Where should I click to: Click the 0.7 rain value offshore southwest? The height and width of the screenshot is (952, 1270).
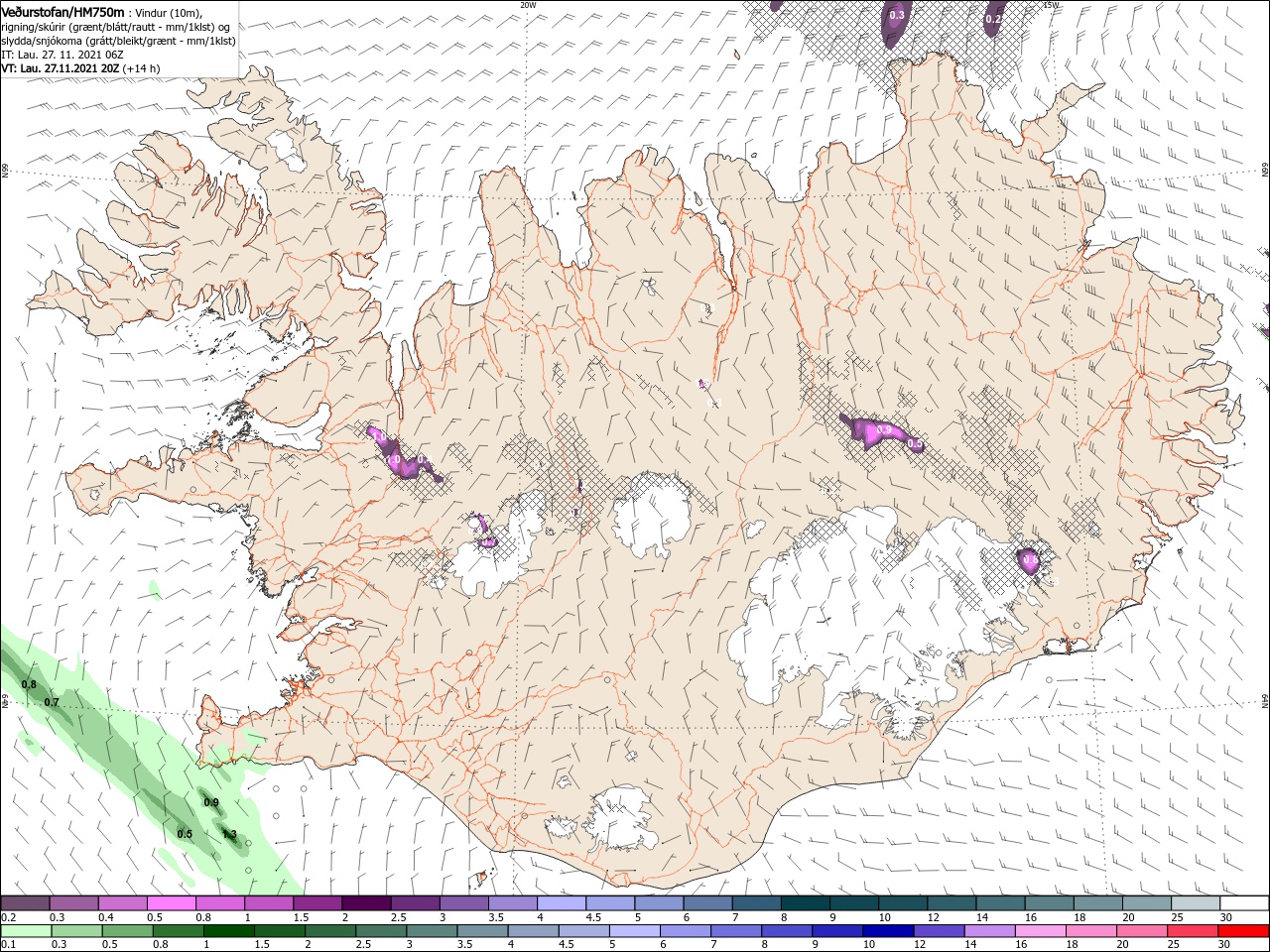(52, 702)
